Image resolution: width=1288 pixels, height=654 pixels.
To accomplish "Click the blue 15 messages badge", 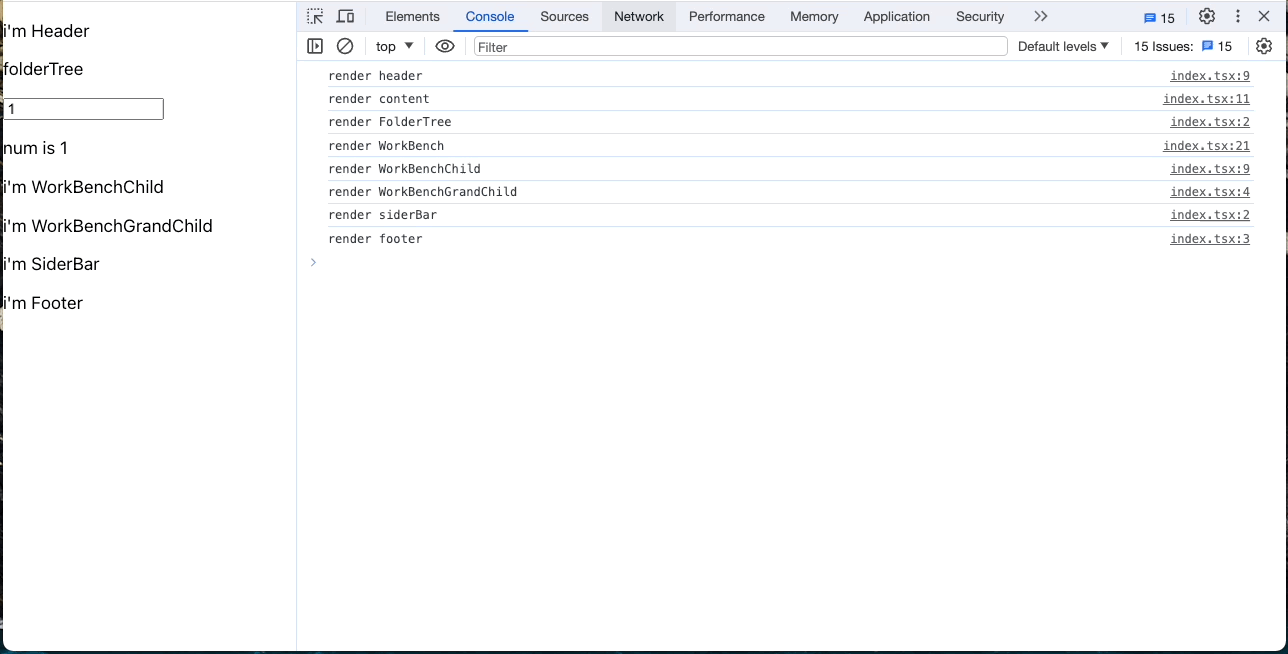I will tap(1160, 18).
